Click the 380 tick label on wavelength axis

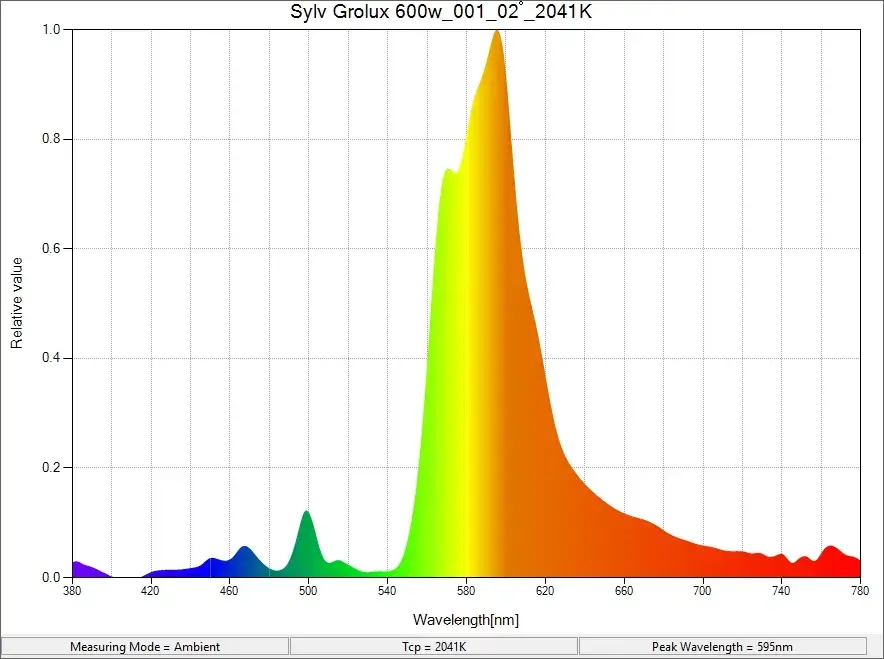tap(72, 591)
